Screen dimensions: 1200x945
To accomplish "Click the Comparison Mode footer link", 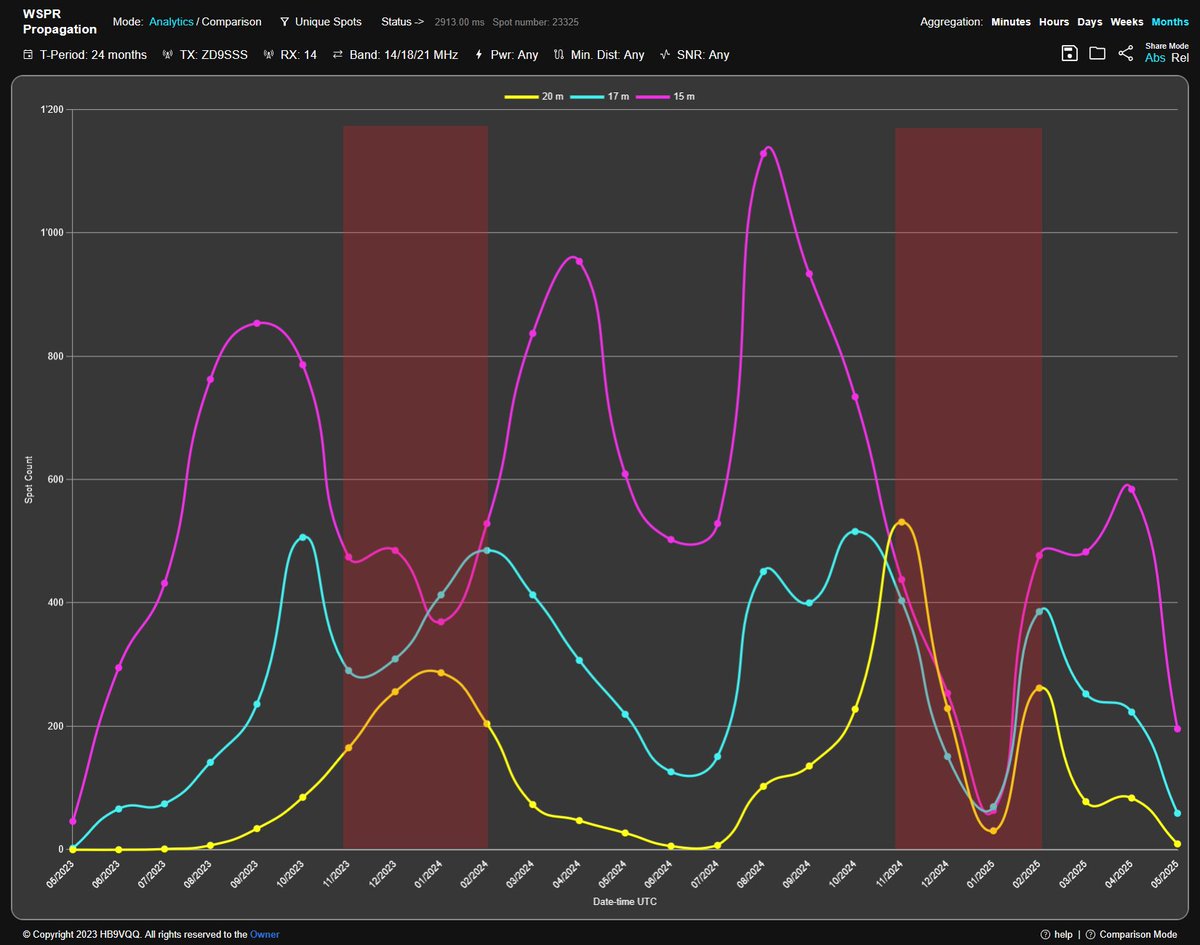I will 1138,935.
